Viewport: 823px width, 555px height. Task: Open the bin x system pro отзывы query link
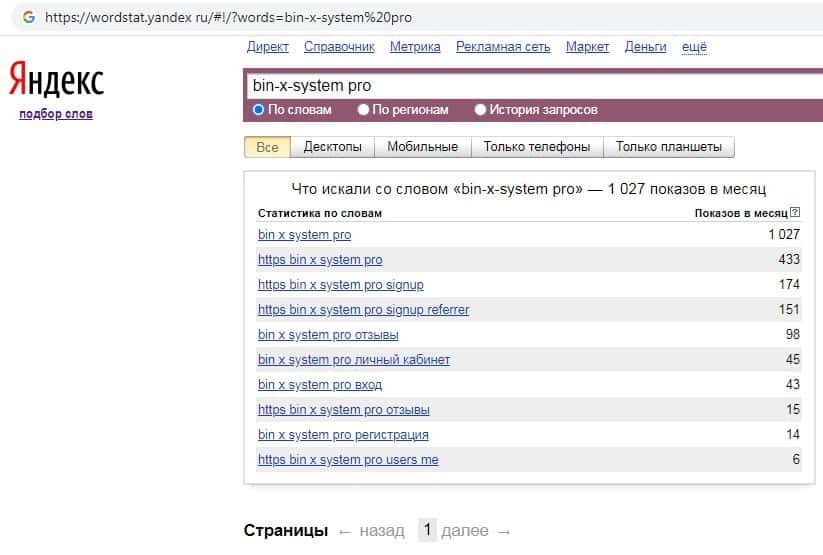click(328, 334)
